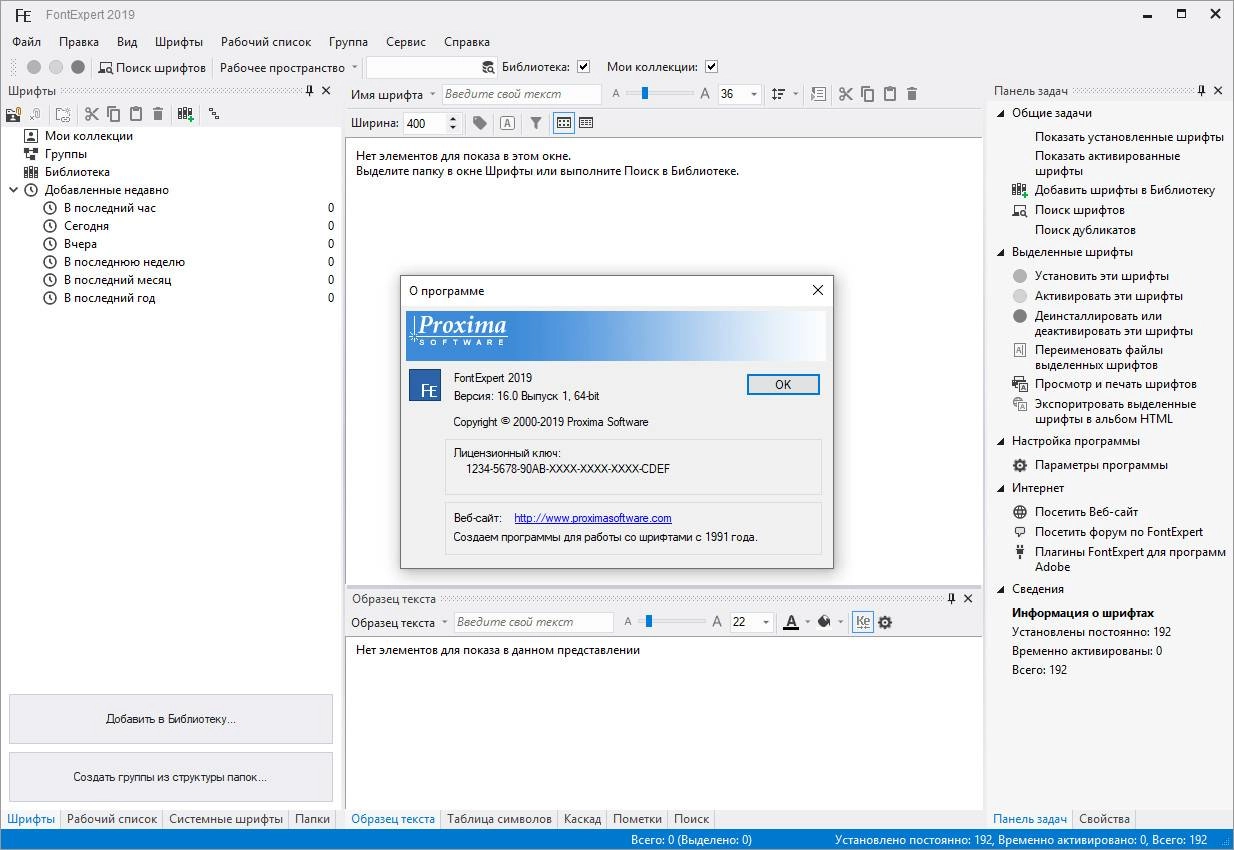The width and height of the screenshot is (1234, 850).
Task: Toggle the kerning Ke icon in Образец текста
Action: click(863, 622)
